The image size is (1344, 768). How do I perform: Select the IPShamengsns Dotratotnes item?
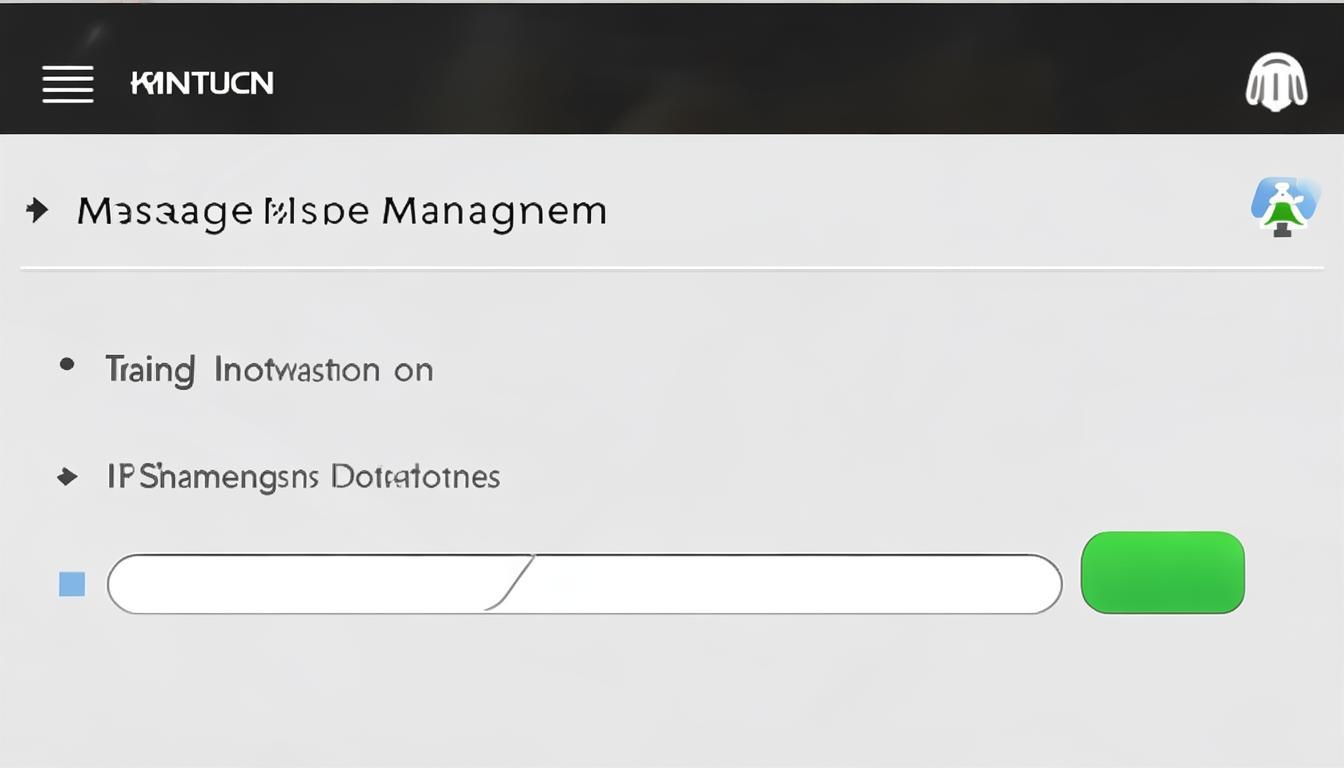303,477
